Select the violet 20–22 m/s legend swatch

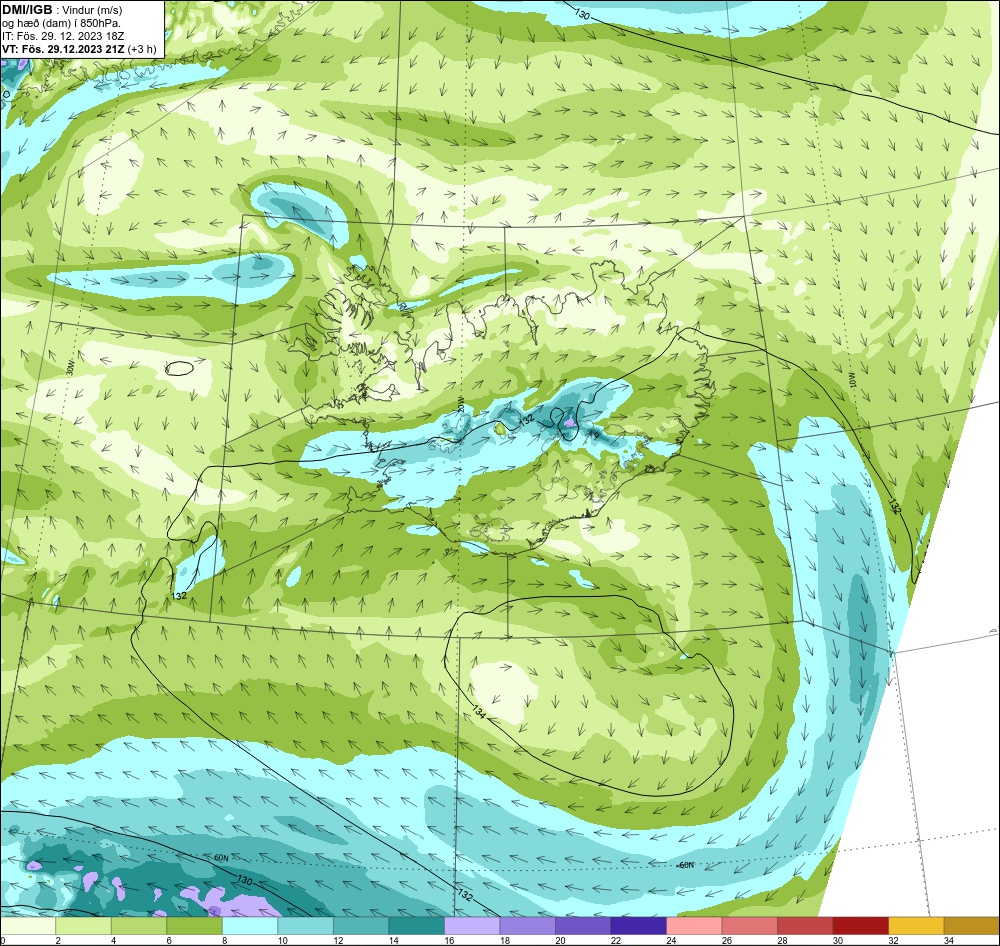583,926
